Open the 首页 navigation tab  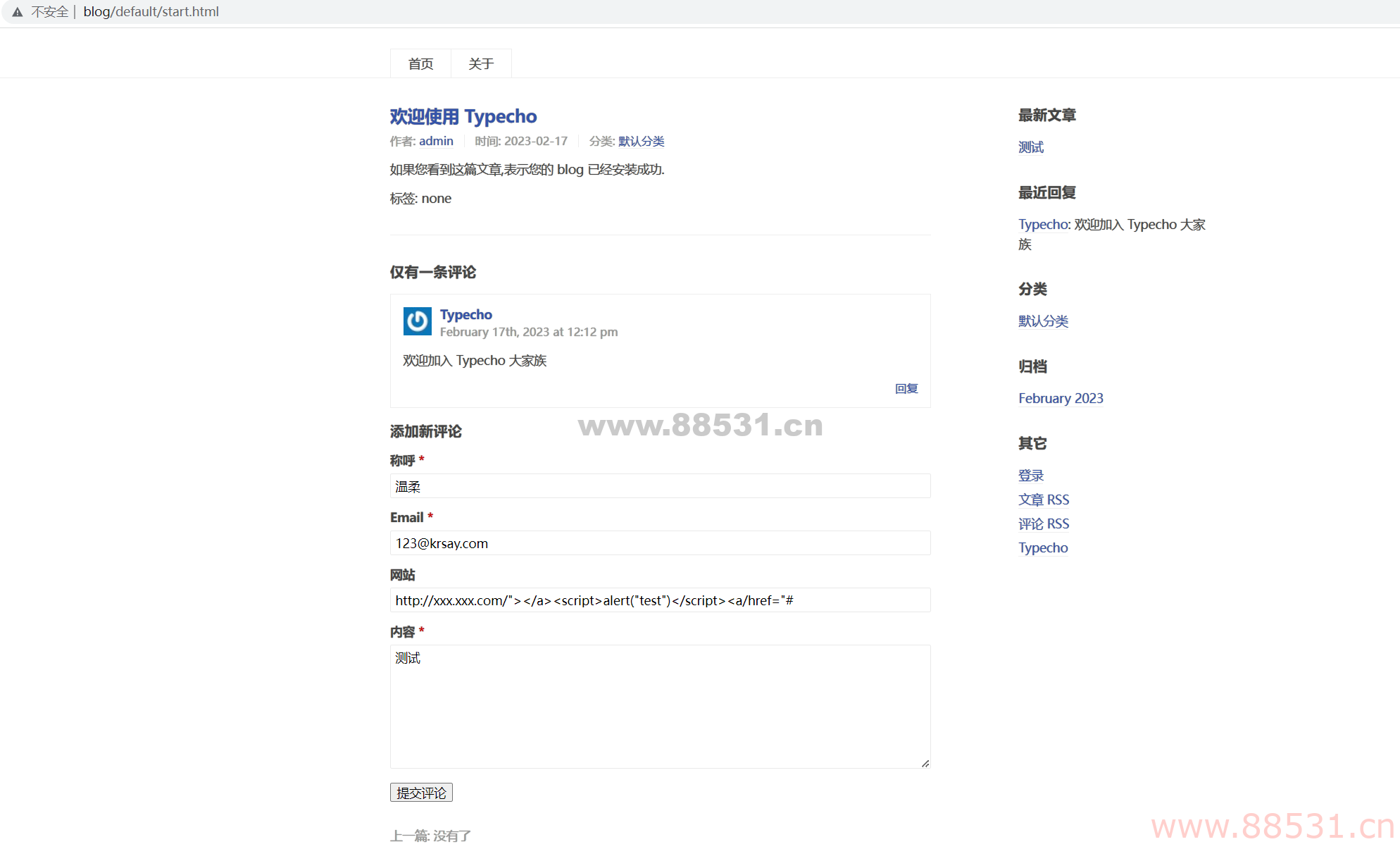420,63
